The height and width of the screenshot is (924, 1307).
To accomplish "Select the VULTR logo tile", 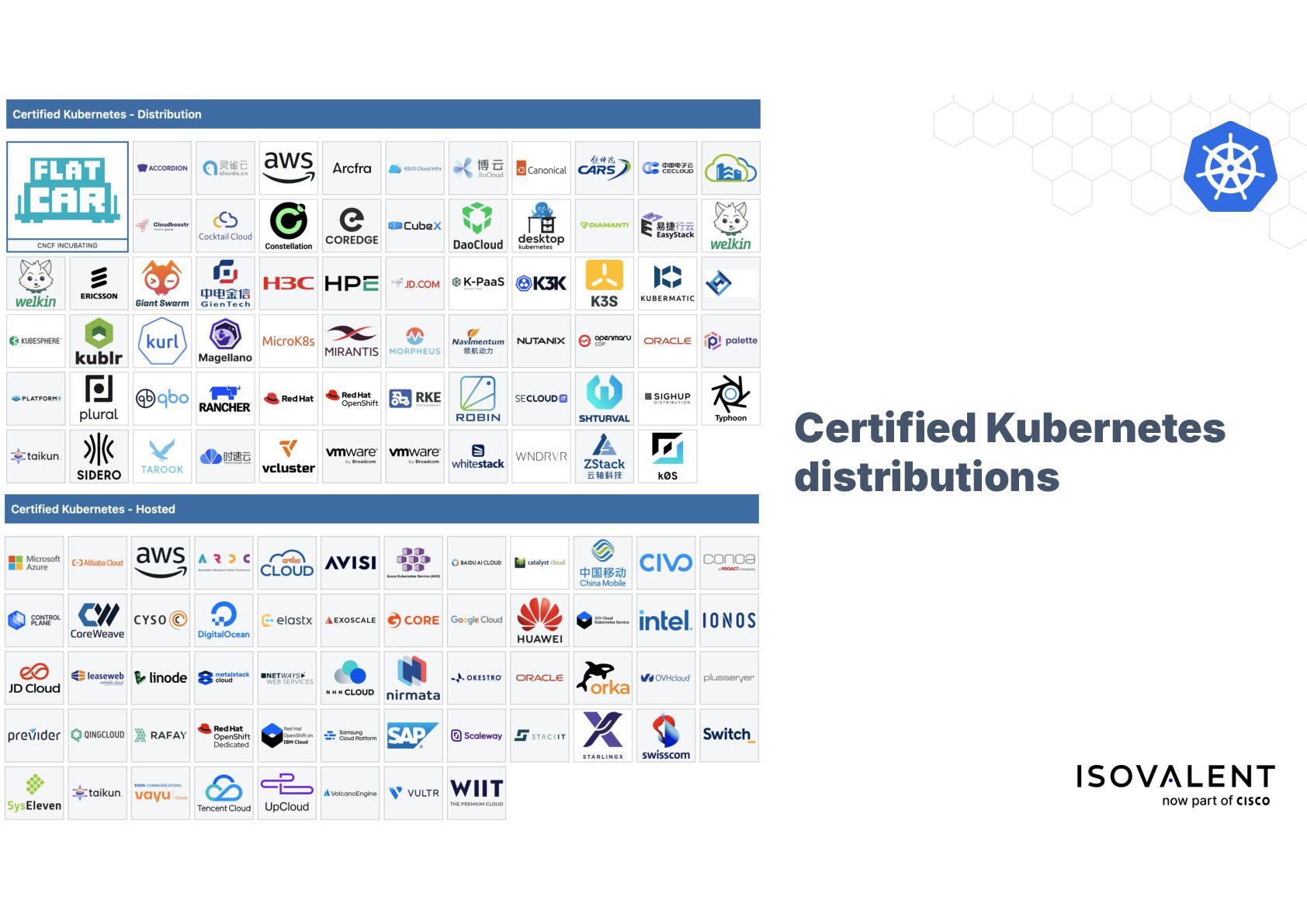I will (x=413, y=793).
